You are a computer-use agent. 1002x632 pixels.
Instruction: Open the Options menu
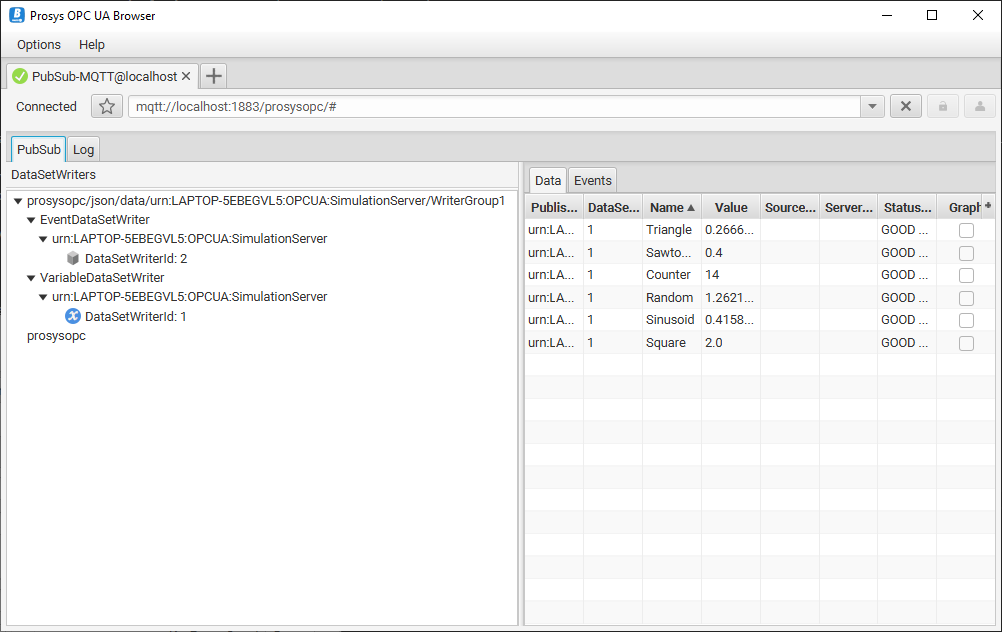(39, 45)
